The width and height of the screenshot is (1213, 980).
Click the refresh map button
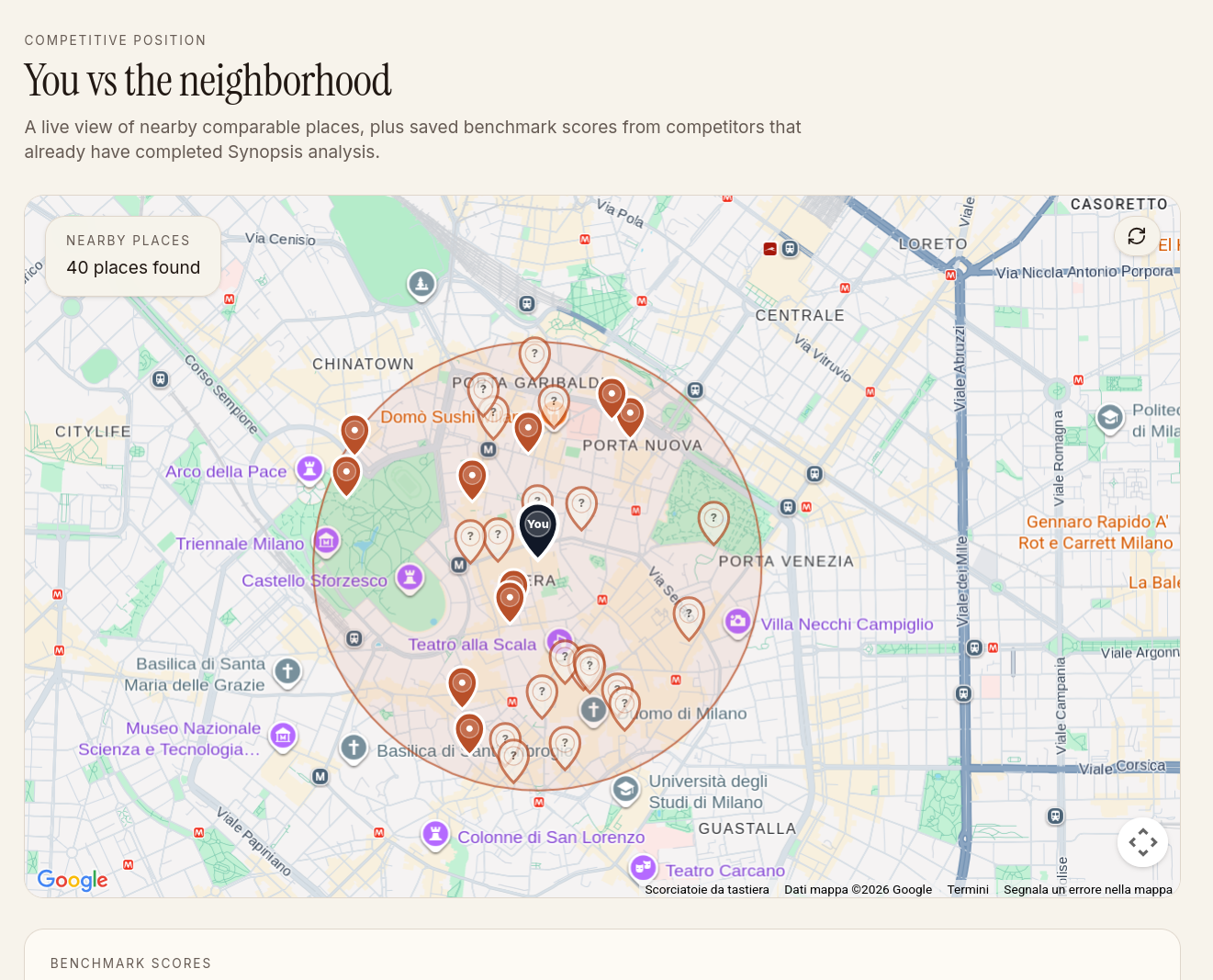click(1137, 236)
